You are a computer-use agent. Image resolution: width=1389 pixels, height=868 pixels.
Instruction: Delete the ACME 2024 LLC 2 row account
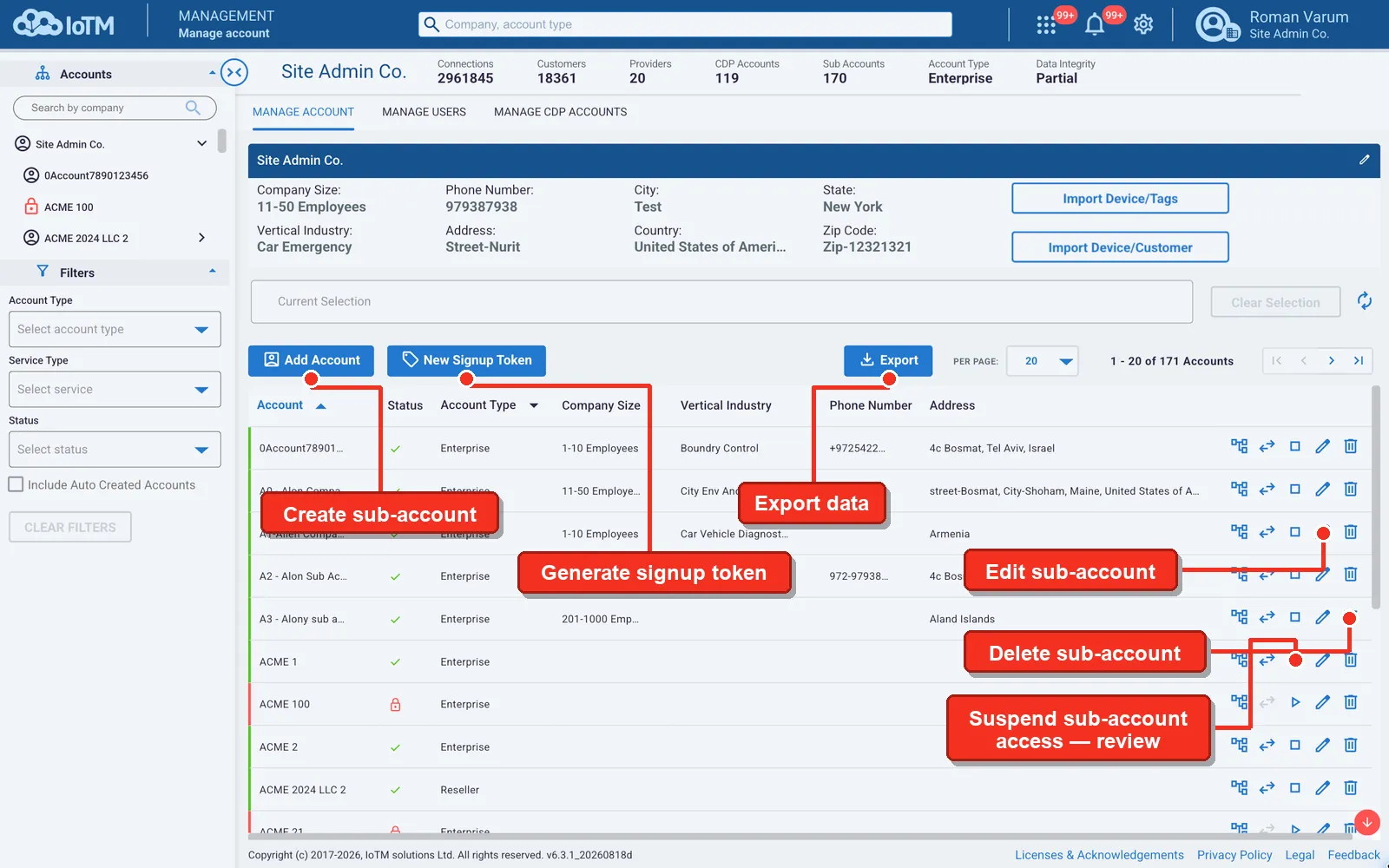click(x=1350, y=787)
